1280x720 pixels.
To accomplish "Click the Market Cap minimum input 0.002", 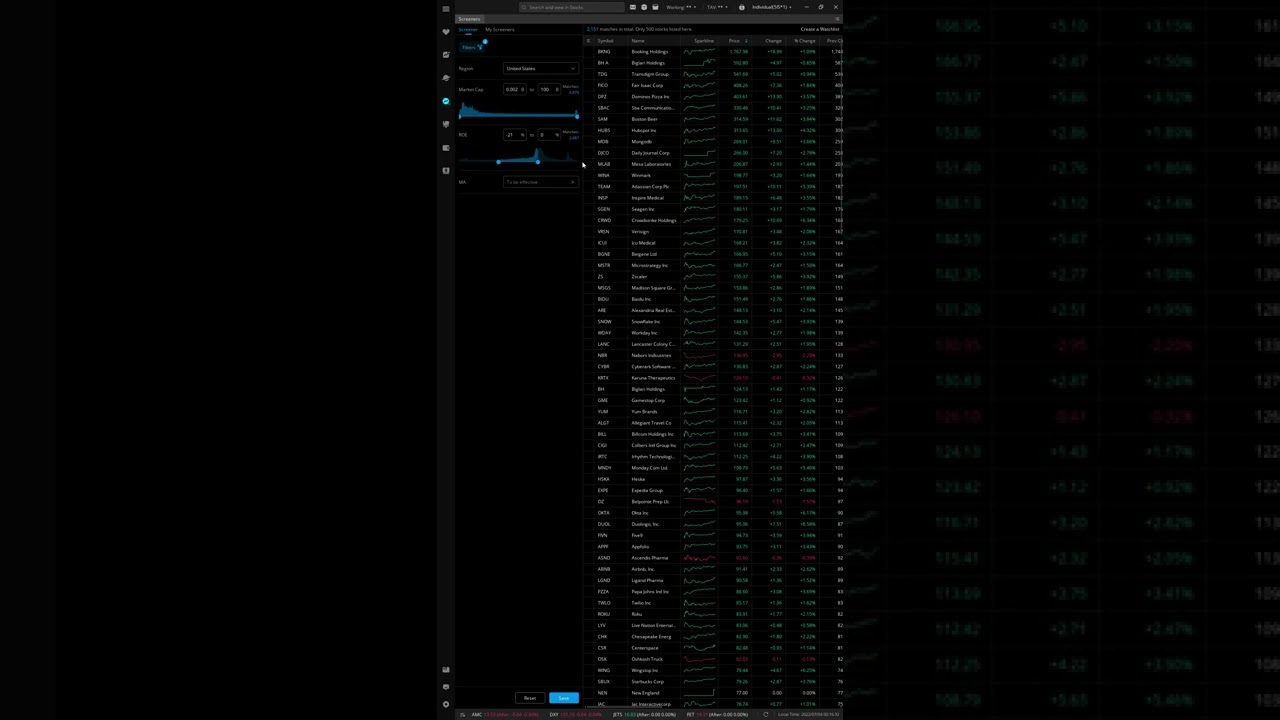I will point(514,89).
